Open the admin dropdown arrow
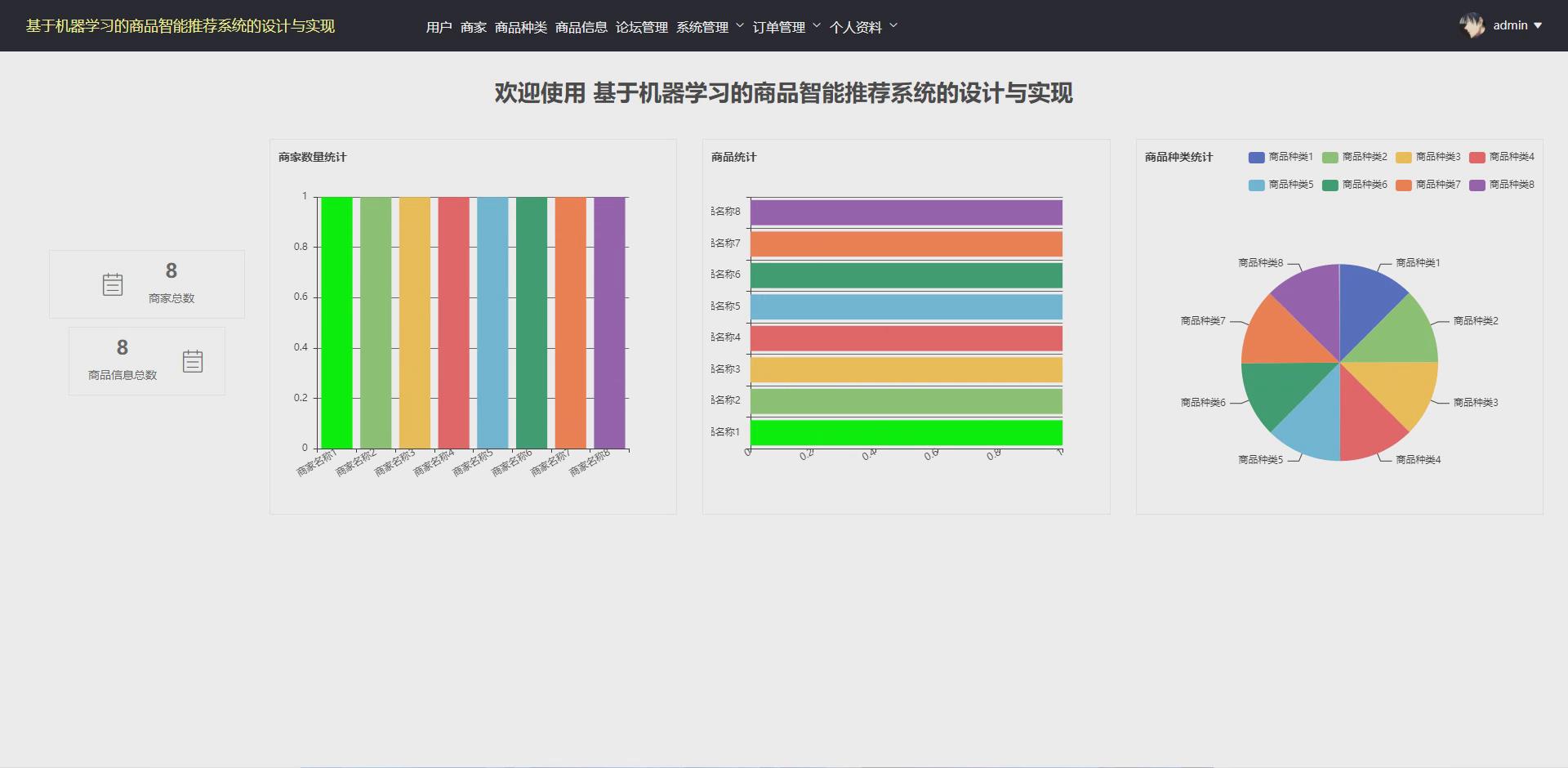The width and height of the screenshot is (1568, 768). point(1538,25)
